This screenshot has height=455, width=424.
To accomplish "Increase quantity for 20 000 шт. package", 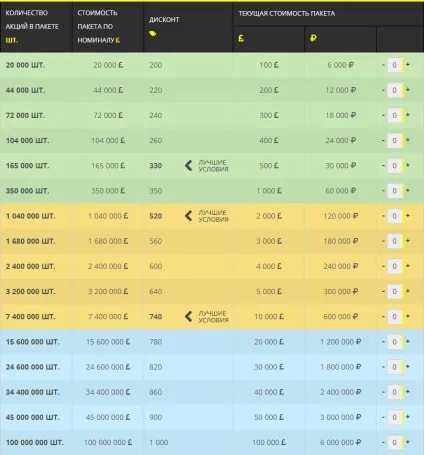I will coord(408,65).
